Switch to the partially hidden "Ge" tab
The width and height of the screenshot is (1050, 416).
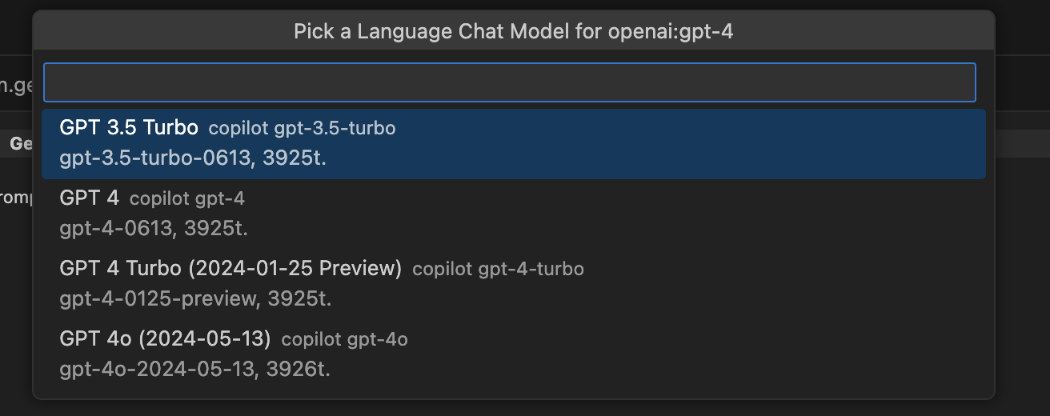pos(20,144)
